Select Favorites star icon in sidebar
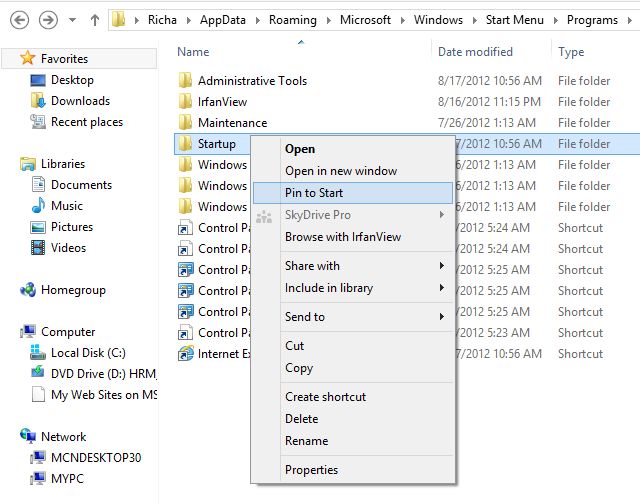 (27, 58)
